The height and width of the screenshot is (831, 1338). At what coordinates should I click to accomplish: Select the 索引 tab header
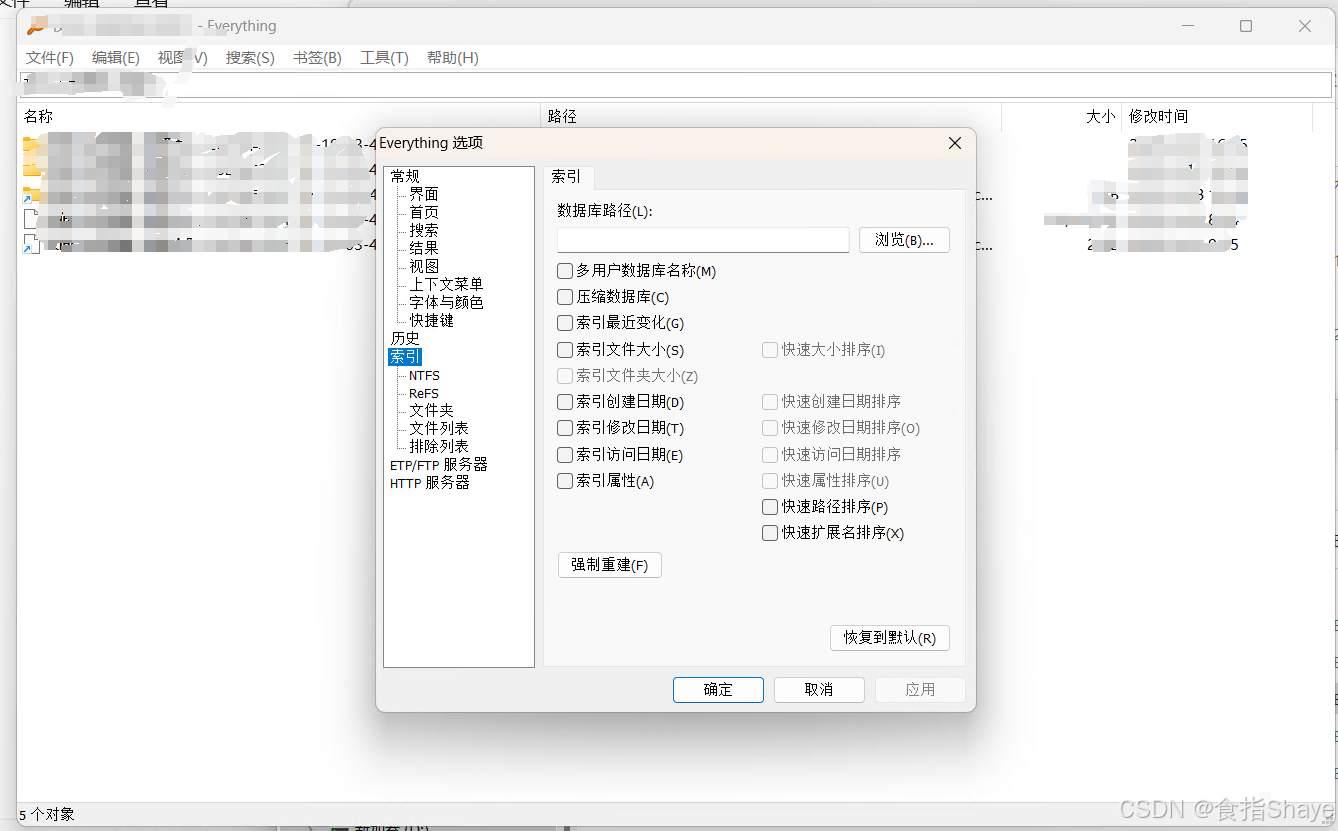tap(566, 177)
